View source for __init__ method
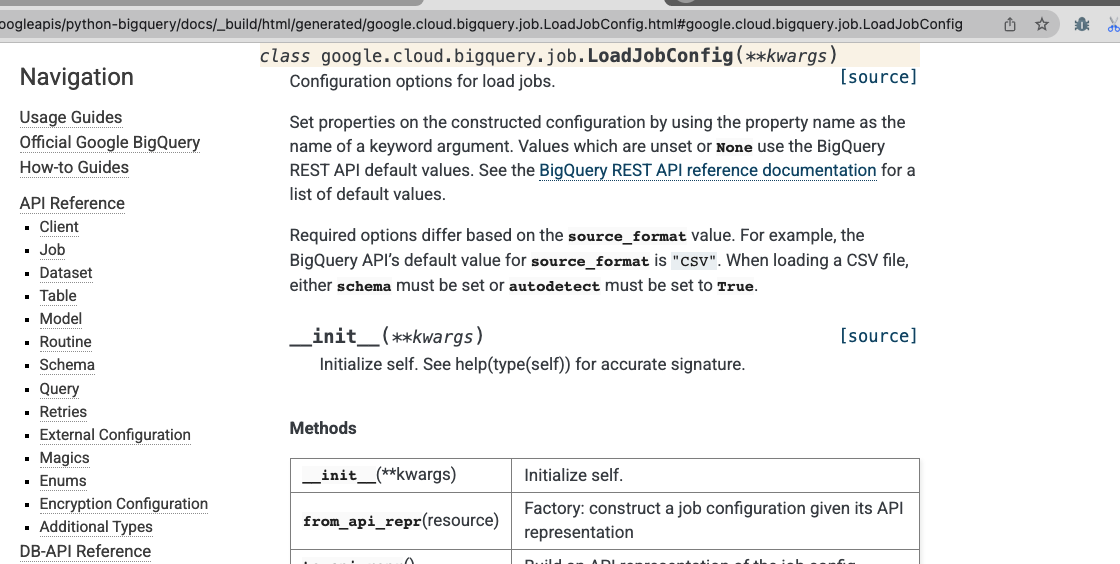Viewport: 1120px width, 564px height. (878, 336)
